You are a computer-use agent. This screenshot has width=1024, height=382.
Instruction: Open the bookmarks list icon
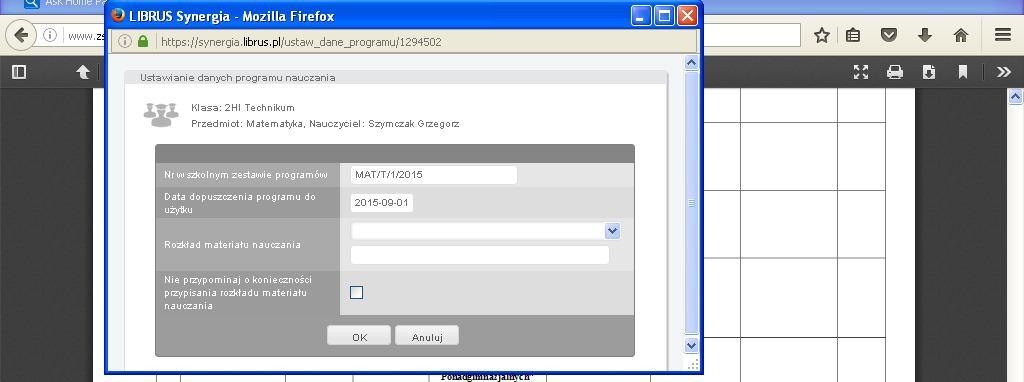853,35
